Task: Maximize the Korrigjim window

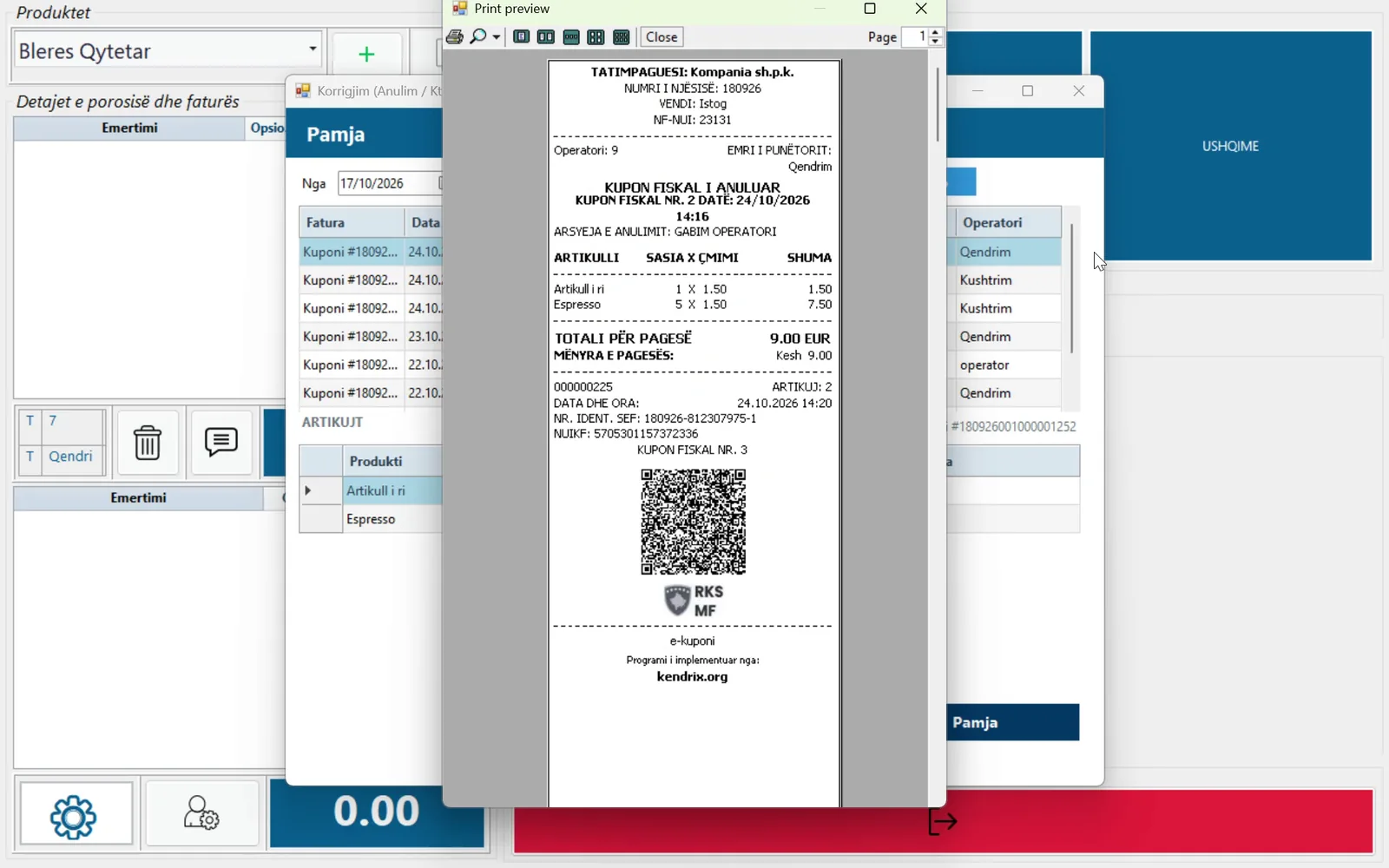Action: tap(1028, 91)
